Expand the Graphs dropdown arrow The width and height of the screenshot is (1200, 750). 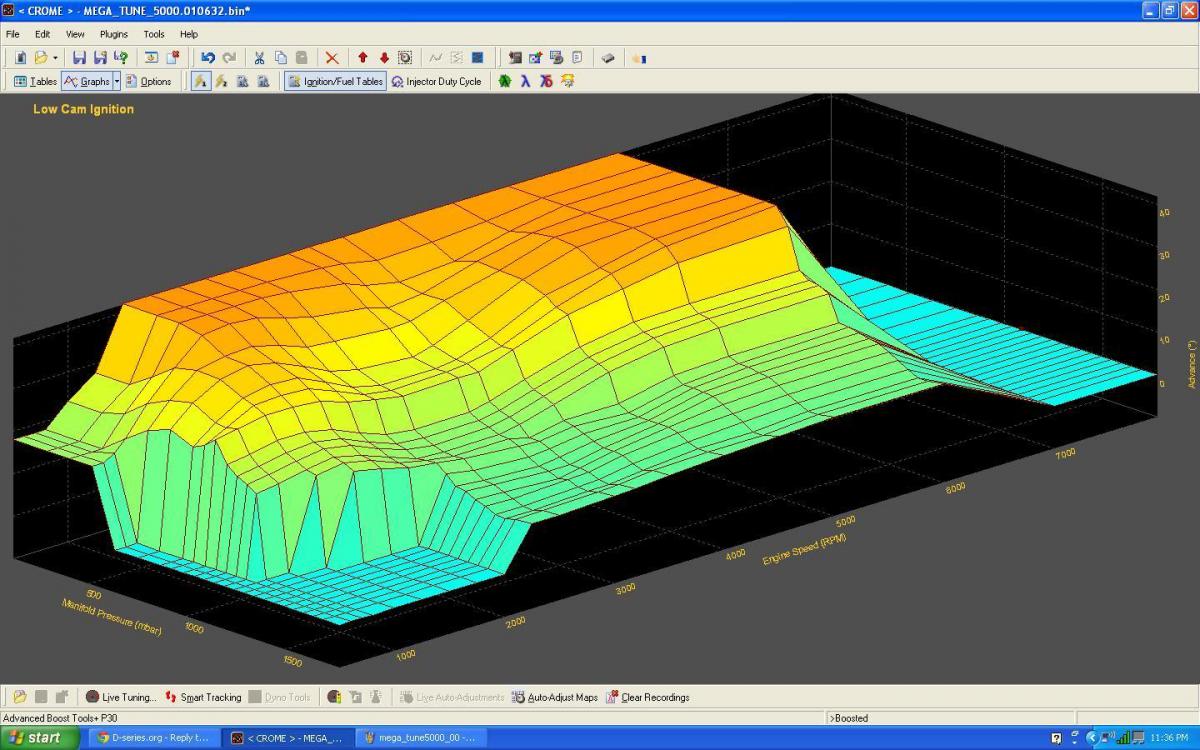tap(117, 81)
